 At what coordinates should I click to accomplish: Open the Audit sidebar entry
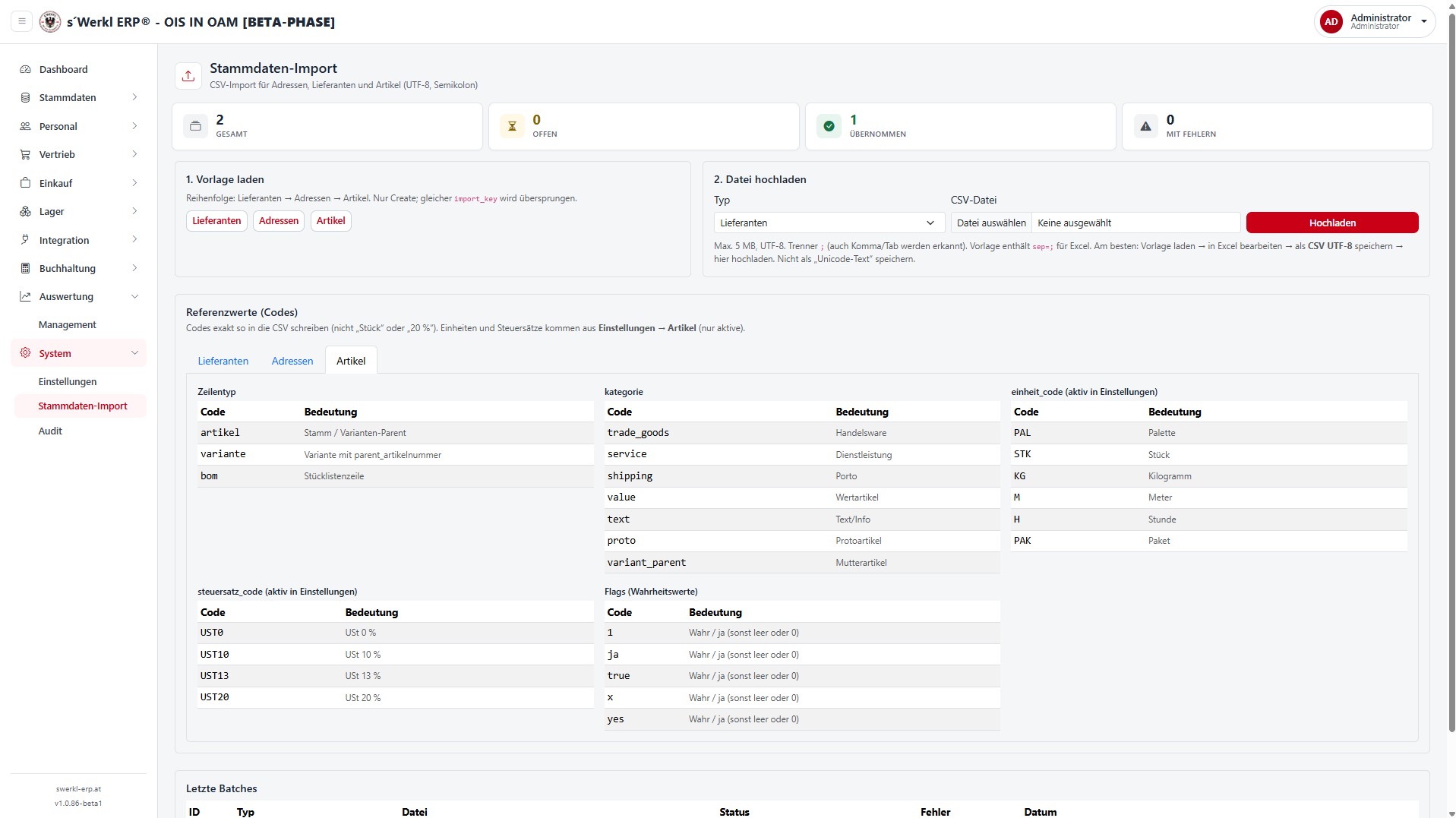(x=50, y=431)
